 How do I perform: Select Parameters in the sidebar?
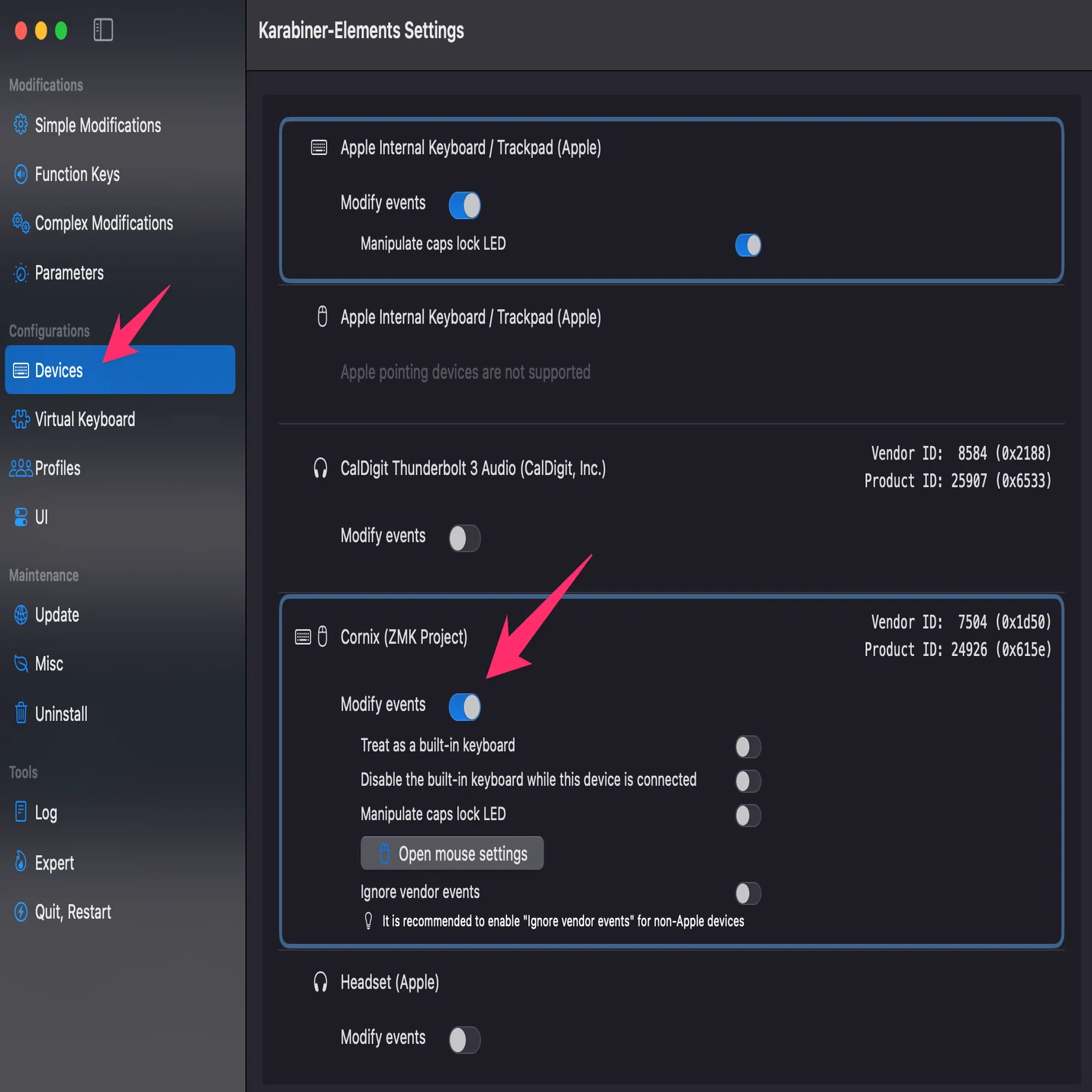120,273
